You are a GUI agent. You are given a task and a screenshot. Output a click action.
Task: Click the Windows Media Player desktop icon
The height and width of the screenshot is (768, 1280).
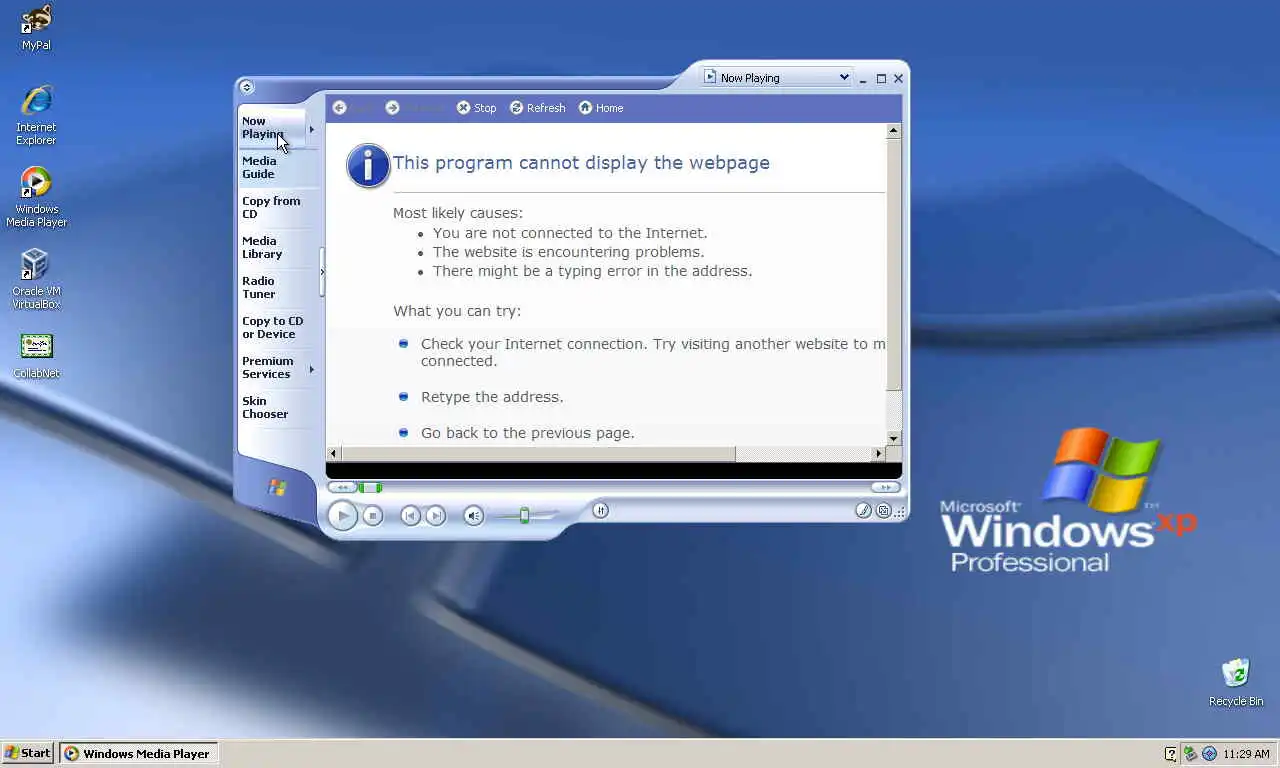point(36,197)
